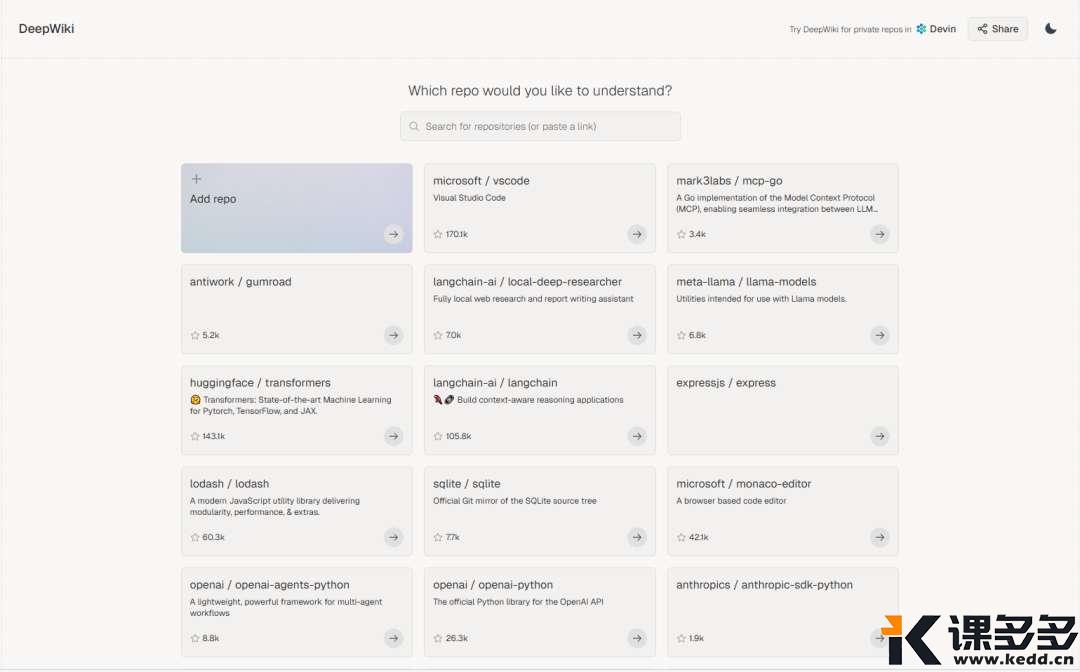The image size is (1080, 672).
Task: Open the Devin link in header
Action: [x=936, y=29]
